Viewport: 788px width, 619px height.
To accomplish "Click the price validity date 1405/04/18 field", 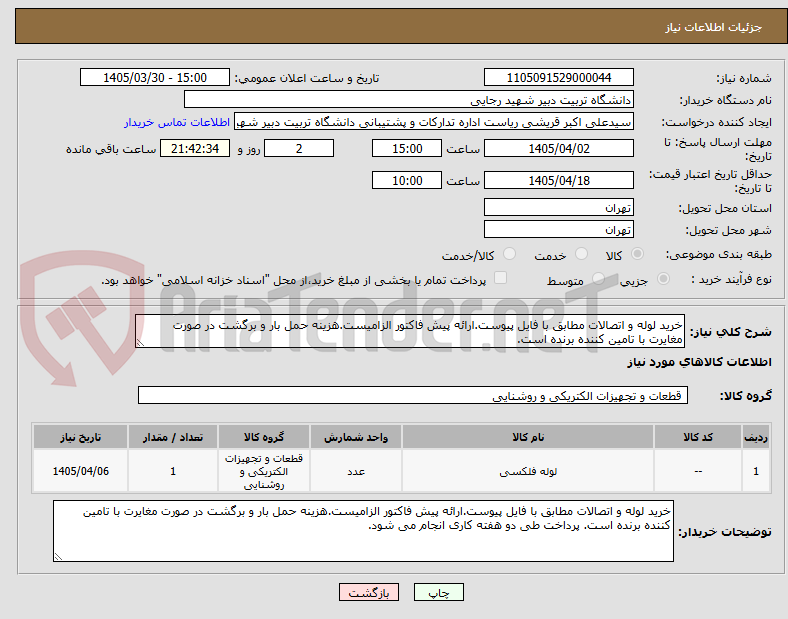I will point(558,180).
